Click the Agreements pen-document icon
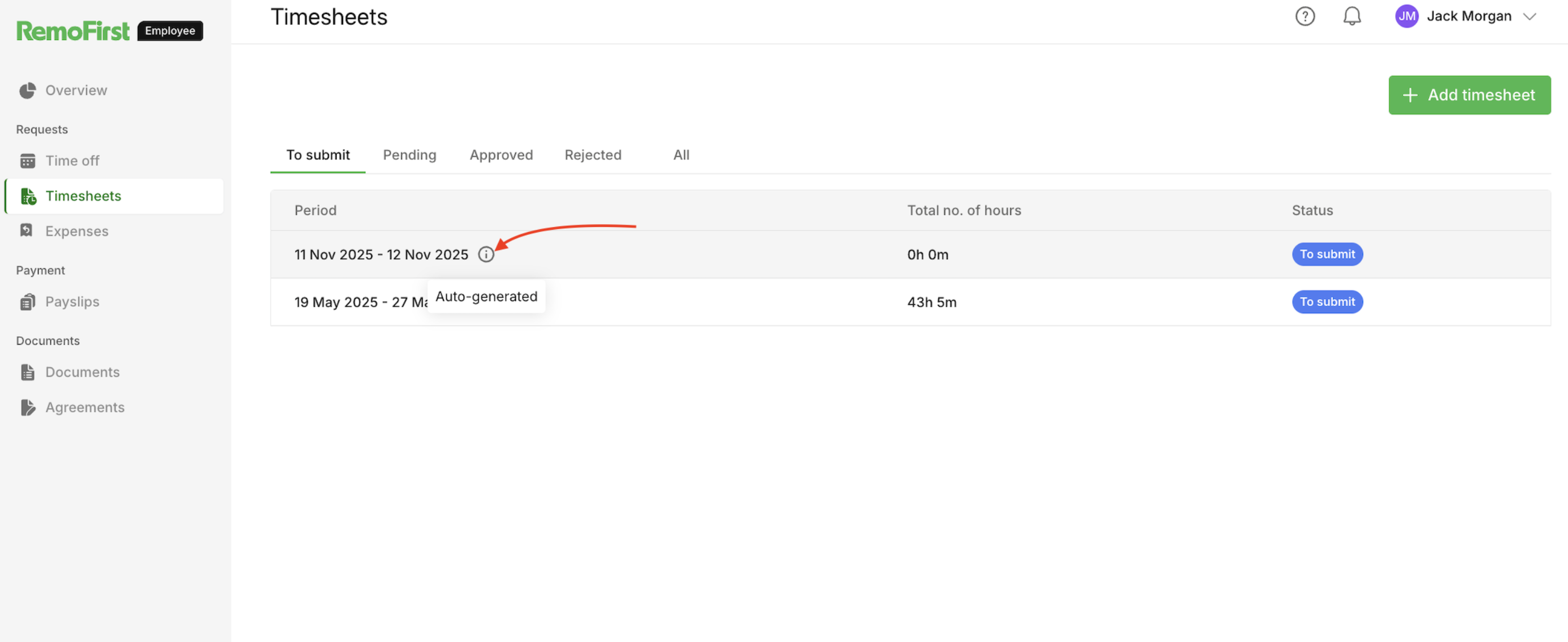1568x642 pixels. 28,408
